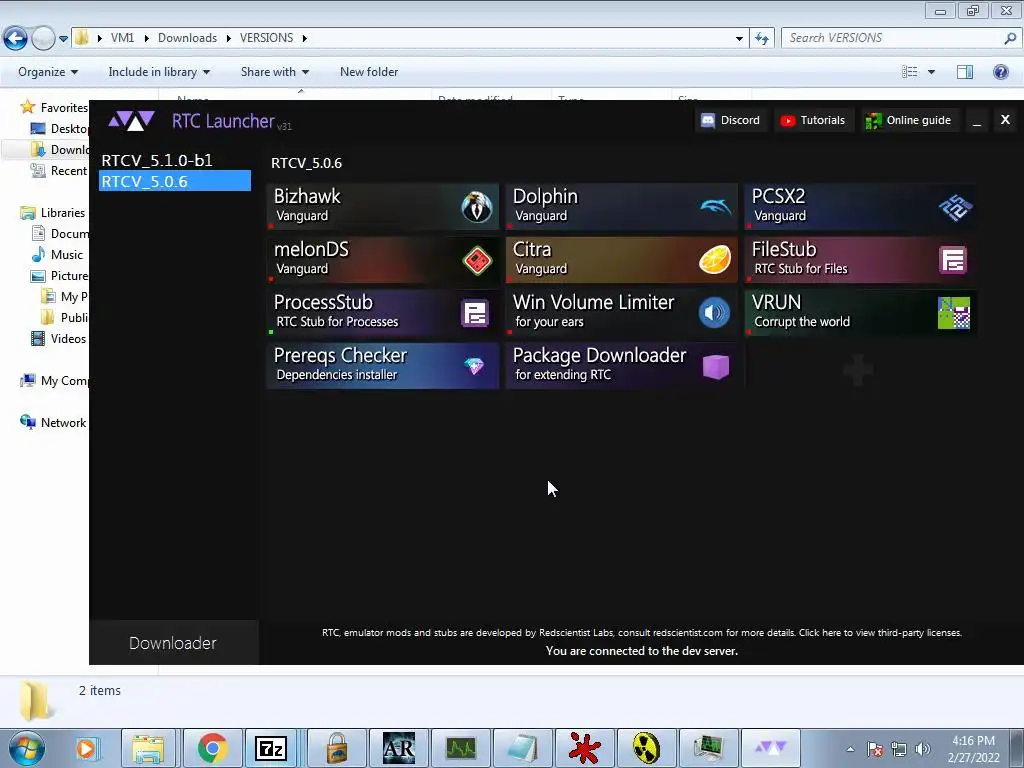This screenshot has height=768, width=1024.
Task: Click FileStub document icon
Action: (953, 260)
